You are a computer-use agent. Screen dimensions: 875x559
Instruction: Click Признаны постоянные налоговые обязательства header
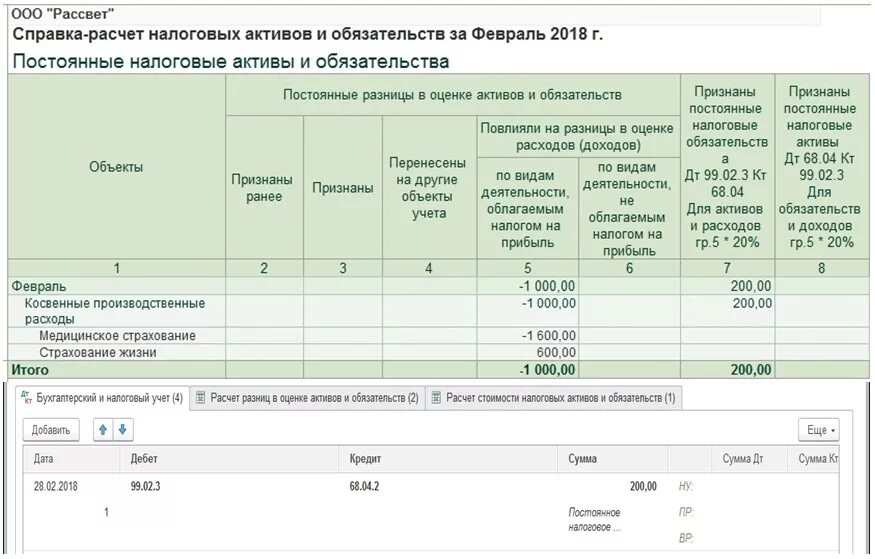[x=727, y=167]
